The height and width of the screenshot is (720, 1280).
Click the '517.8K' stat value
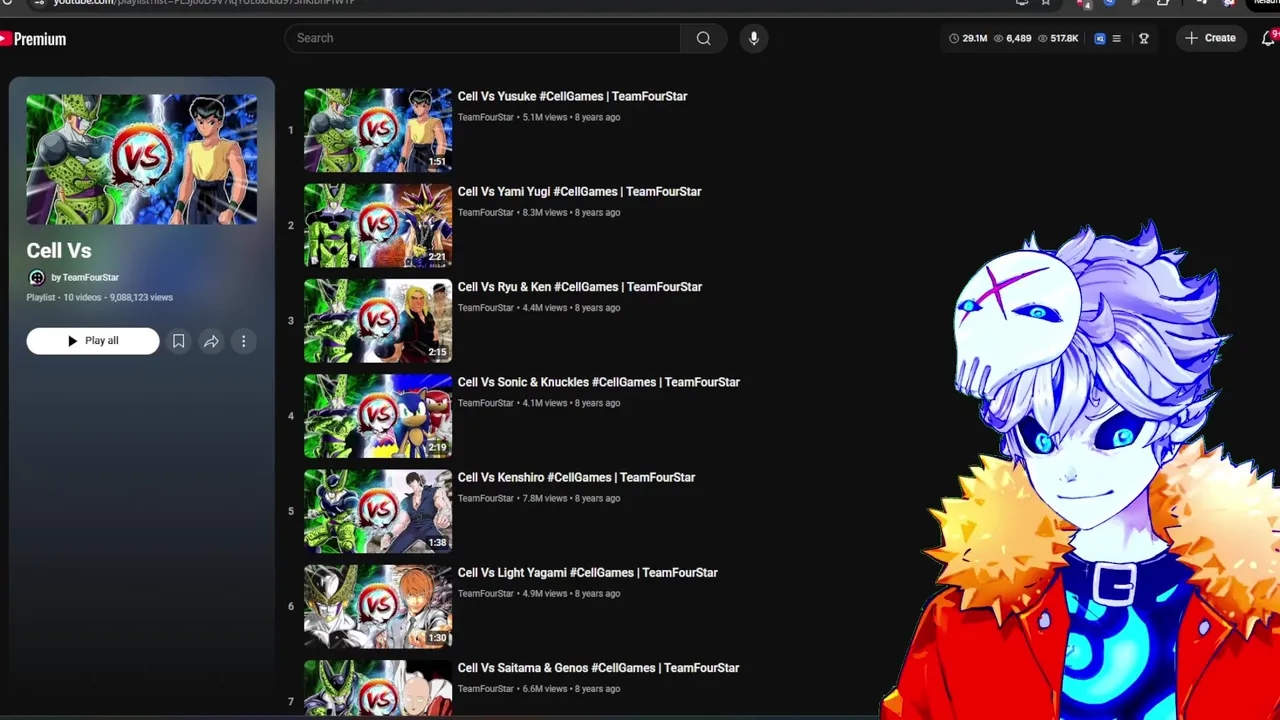(x=1064, y=38)
